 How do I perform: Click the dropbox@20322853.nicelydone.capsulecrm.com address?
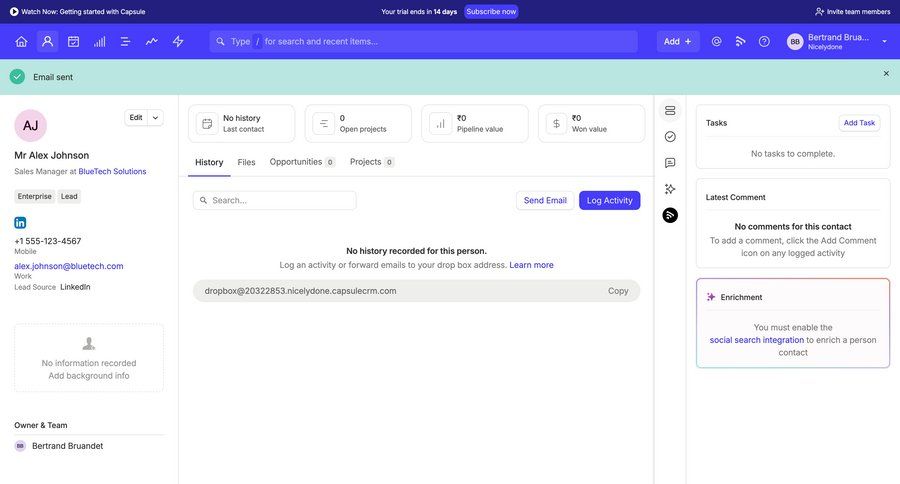point(300,291)
